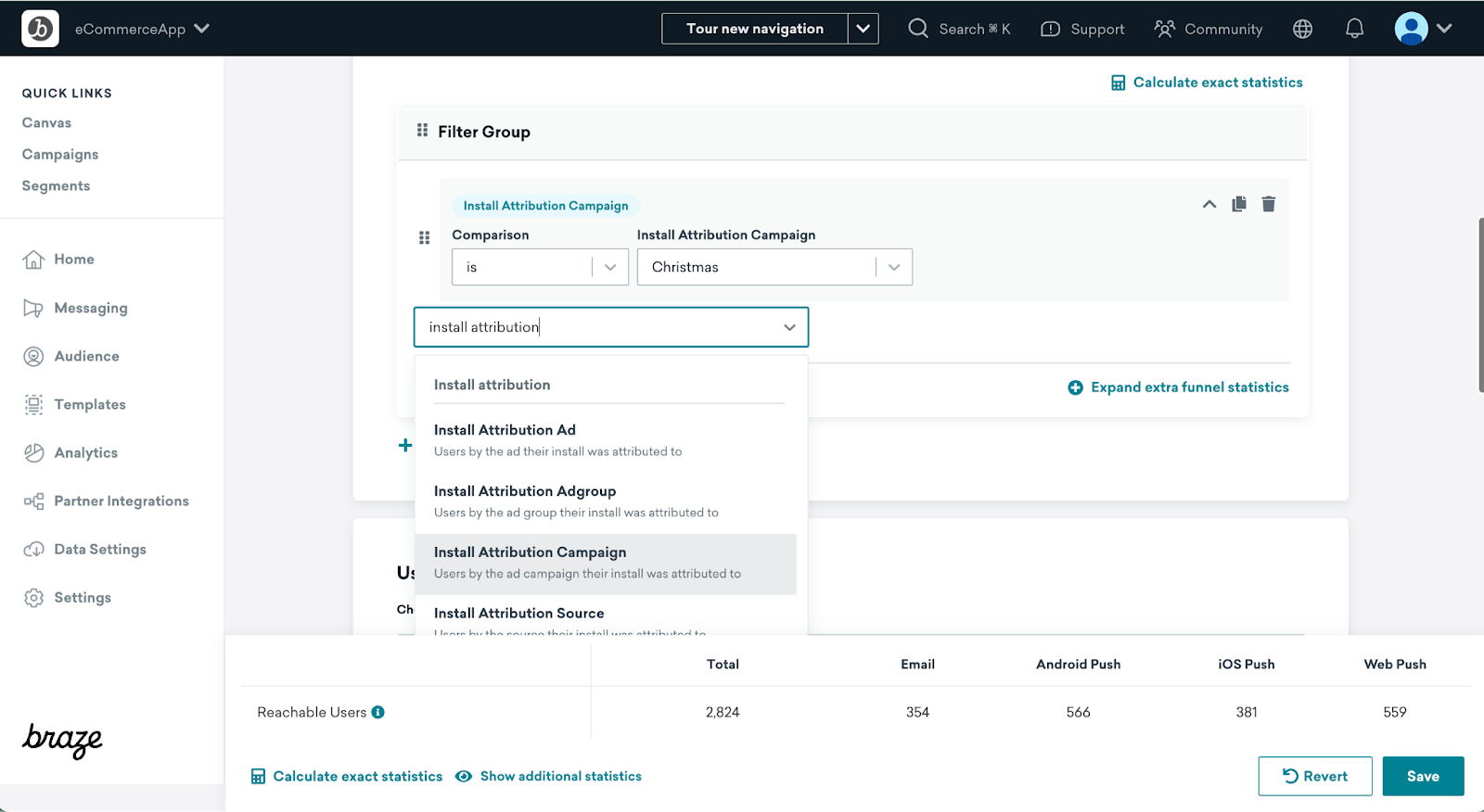Viewport: 1484px width, 812px height.
Task: Open the notifications bell
Action: pyautogui.click(x=1354, y=29)
